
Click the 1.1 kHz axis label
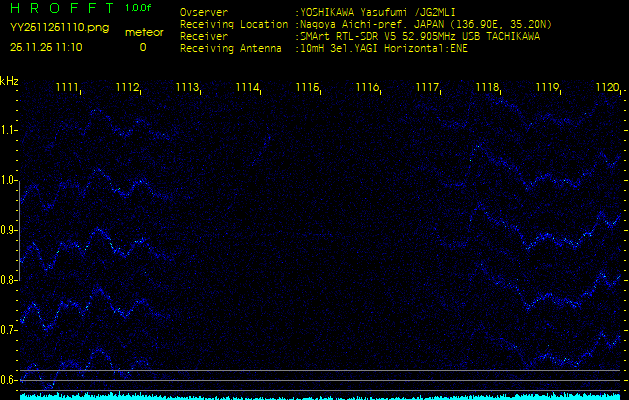[x=9, y=130]
